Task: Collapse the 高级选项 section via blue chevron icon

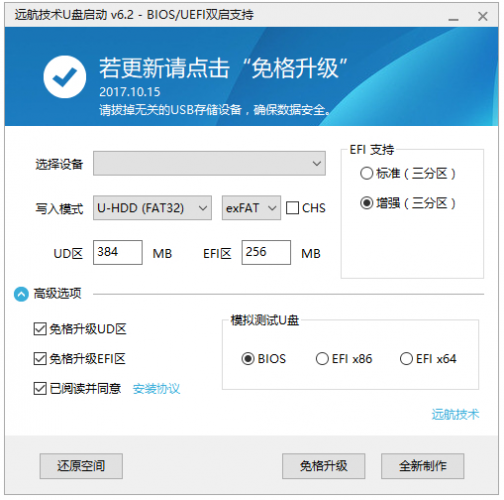Action: coord(21,294)
